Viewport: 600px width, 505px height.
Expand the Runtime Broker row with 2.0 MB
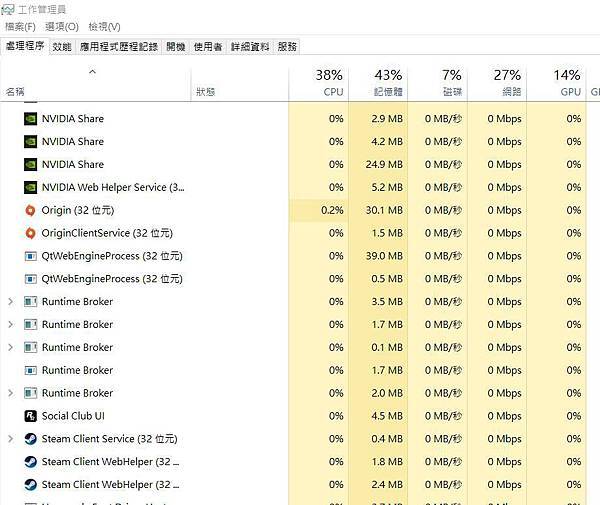pos(11,393)
